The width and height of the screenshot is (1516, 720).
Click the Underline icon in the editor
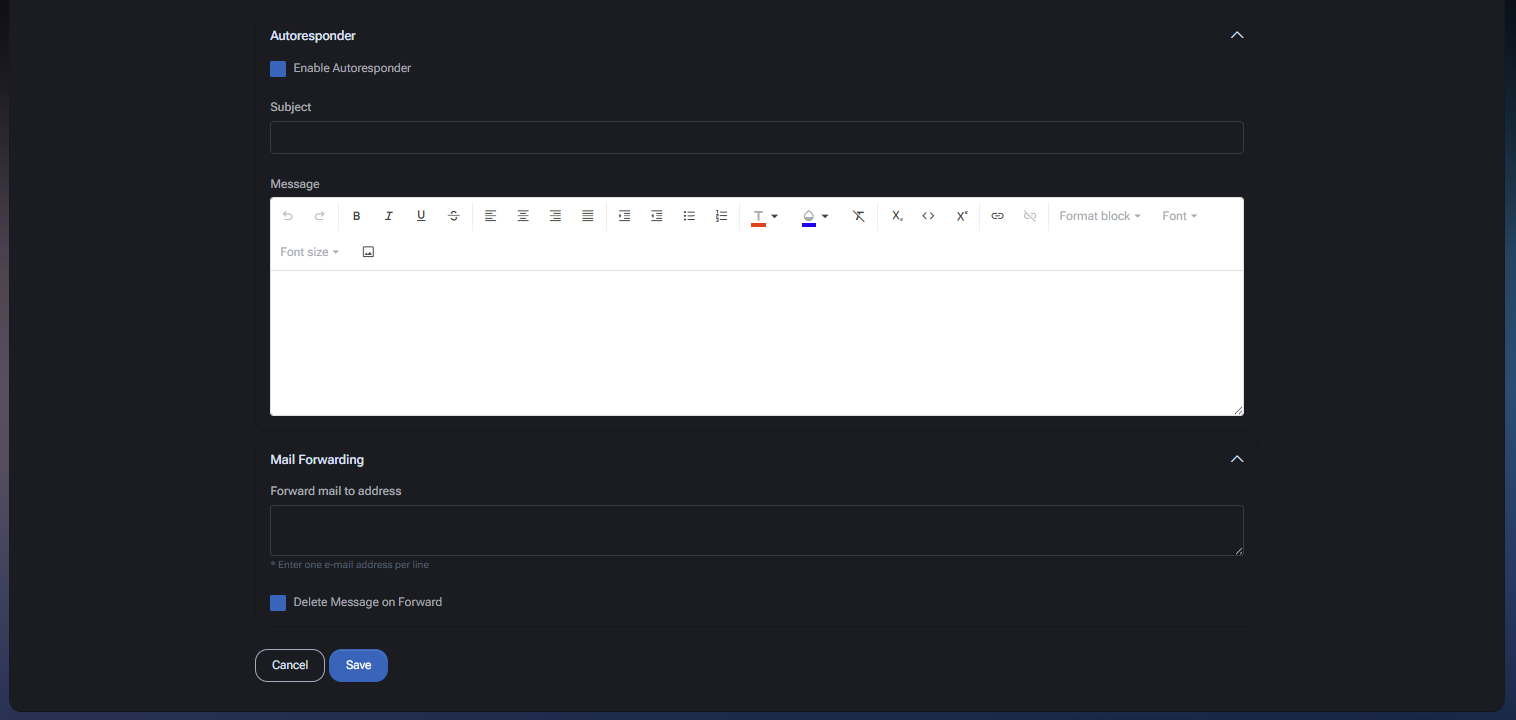(421, 215)
